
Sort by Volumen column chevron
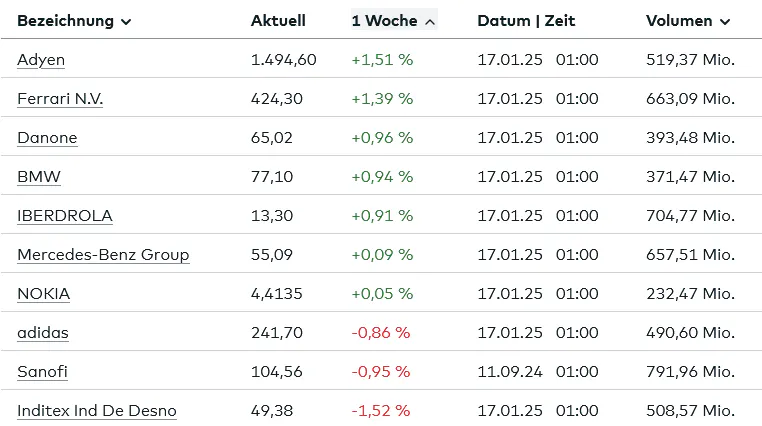pos(725,22)
